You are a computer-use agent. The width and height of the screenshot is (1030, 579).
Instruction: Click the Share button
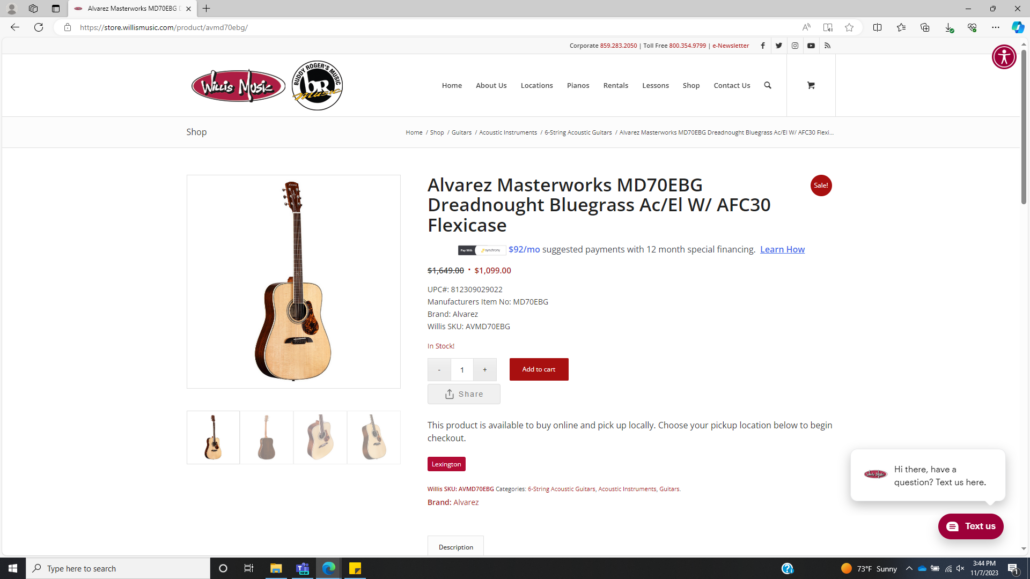point(464,394)
